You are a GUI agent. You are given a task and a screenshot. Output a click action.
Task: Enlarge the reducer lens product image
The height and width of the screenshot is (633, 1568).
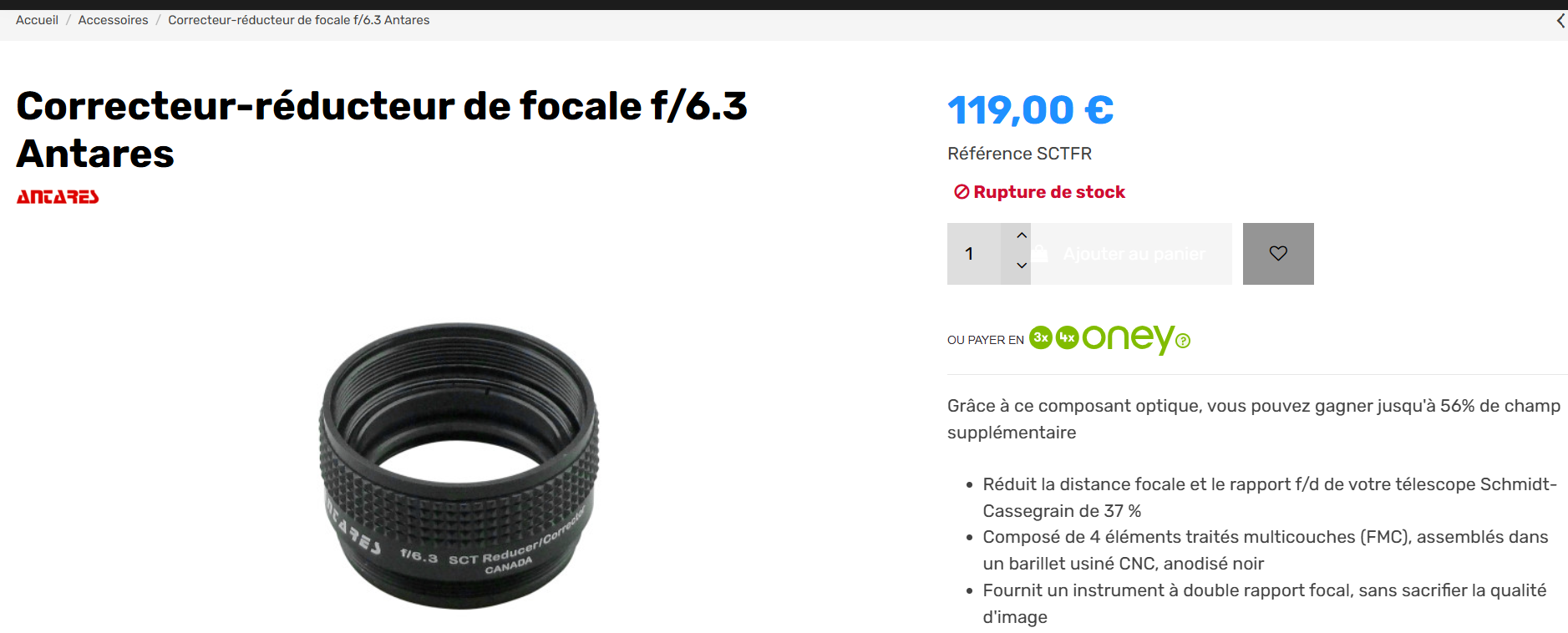[x=459, y=466]
